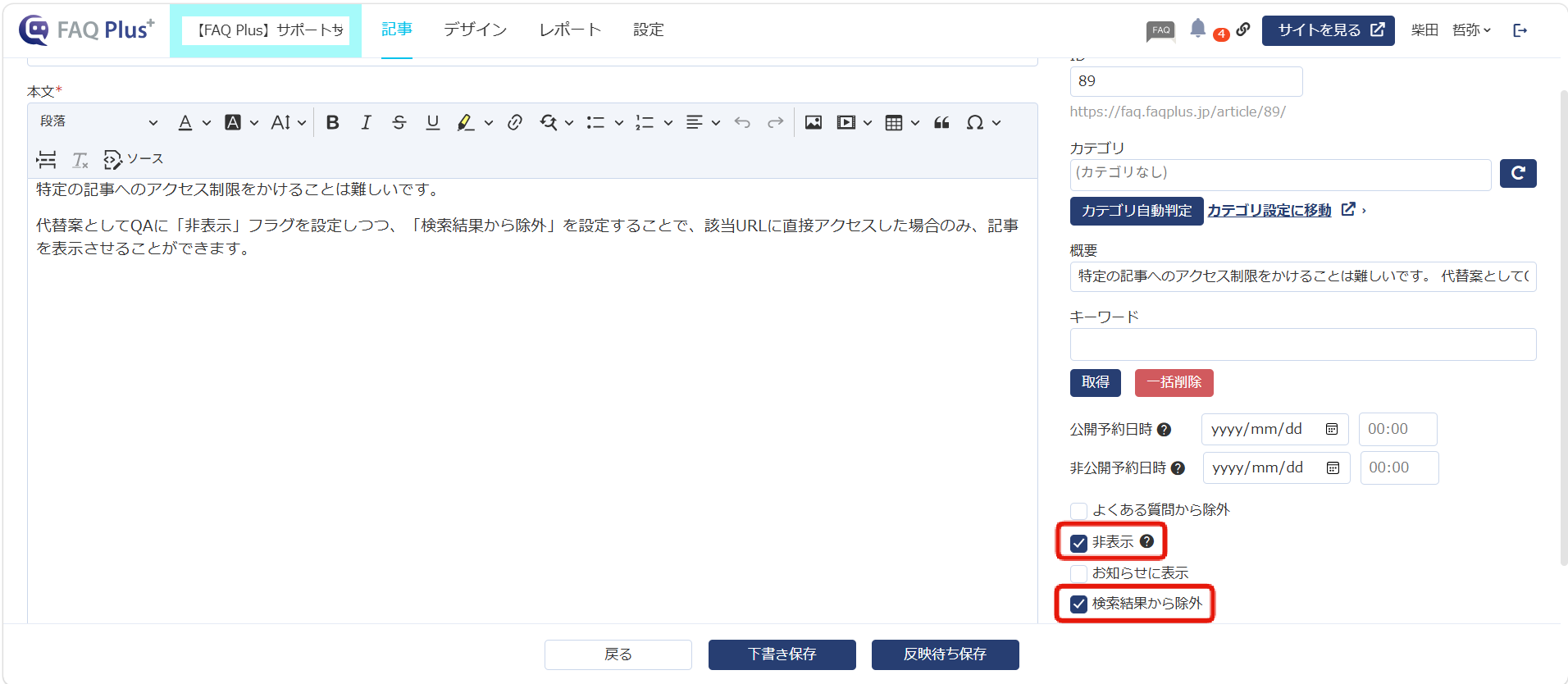Click the FAQ Plus logo
The image size is (1568, 684).
coord(86,30)
